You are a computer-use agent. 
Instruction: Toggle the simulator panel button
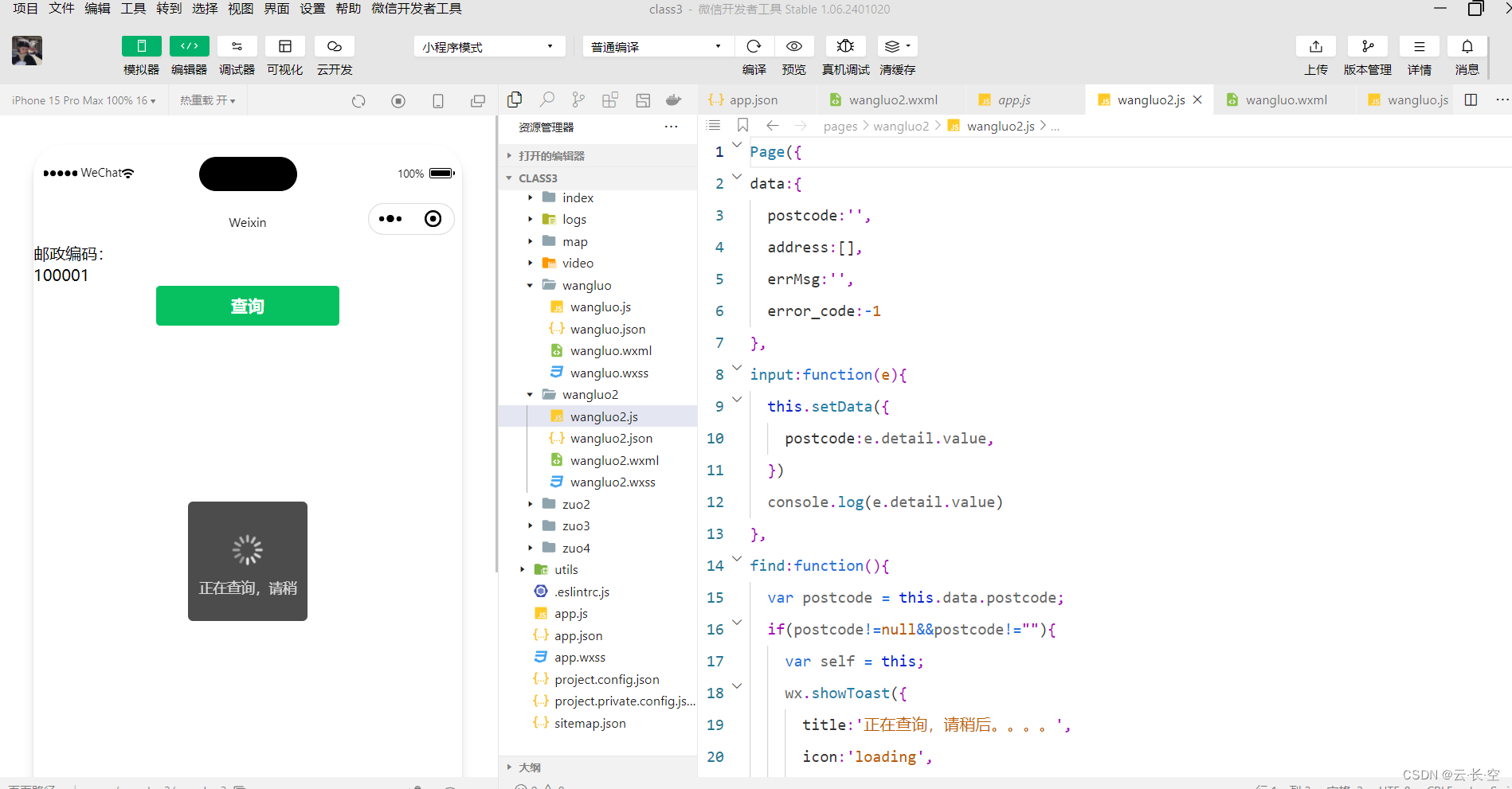[x=141, y=46]
